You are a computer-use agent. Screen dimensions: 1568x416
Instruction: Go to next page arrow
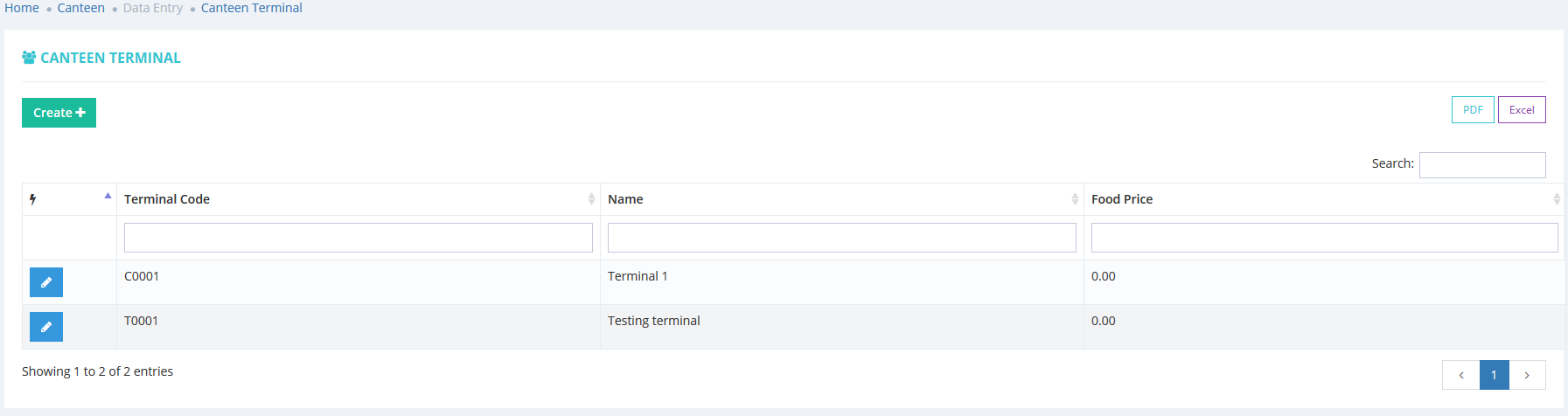click(1527, 375)
